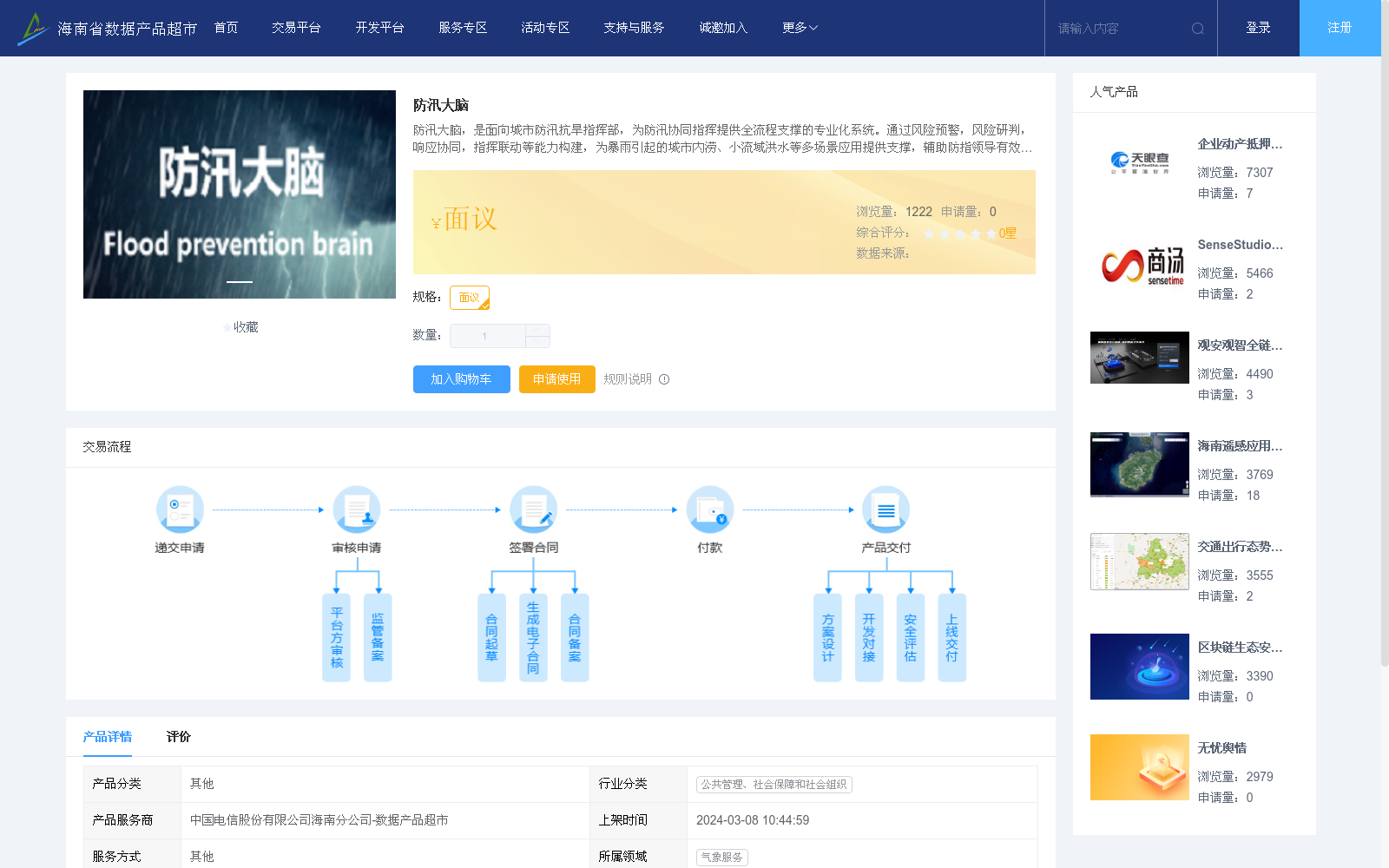The width and height of the screenshot is (1389, 868).
Task: Open the 服务专区 nav item
Action: pyautogui.click(x=463, y=28)
